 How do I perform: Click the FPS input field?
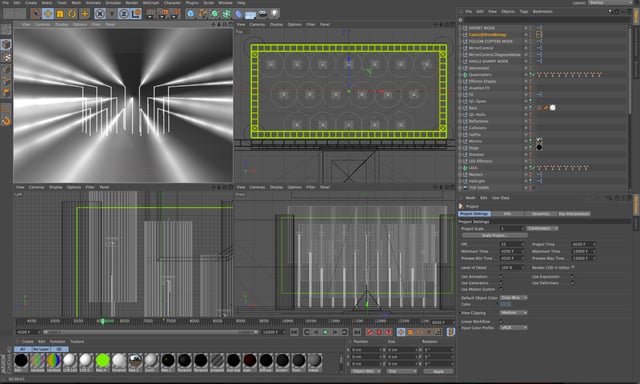click(x=512, y=244)
